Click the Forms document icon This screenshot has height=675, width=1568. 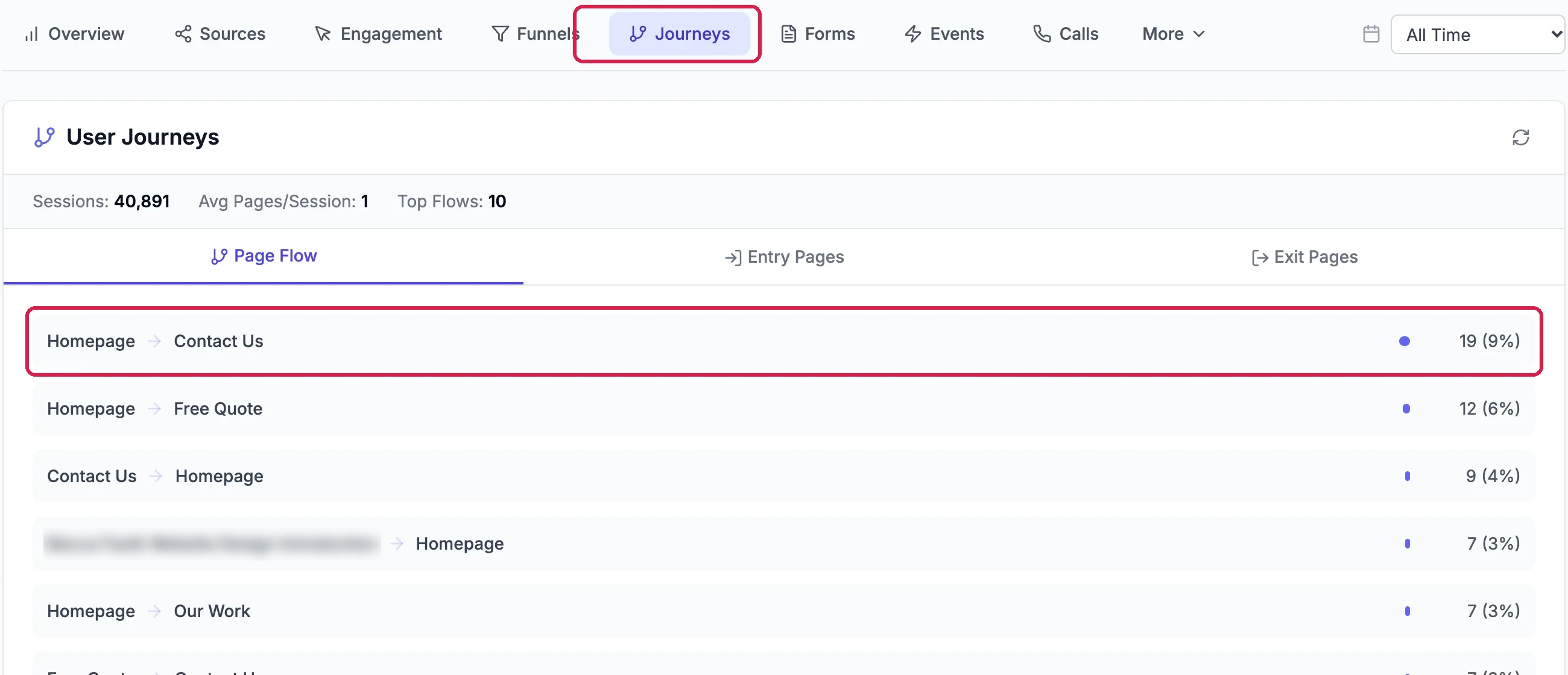pos(789,34)
